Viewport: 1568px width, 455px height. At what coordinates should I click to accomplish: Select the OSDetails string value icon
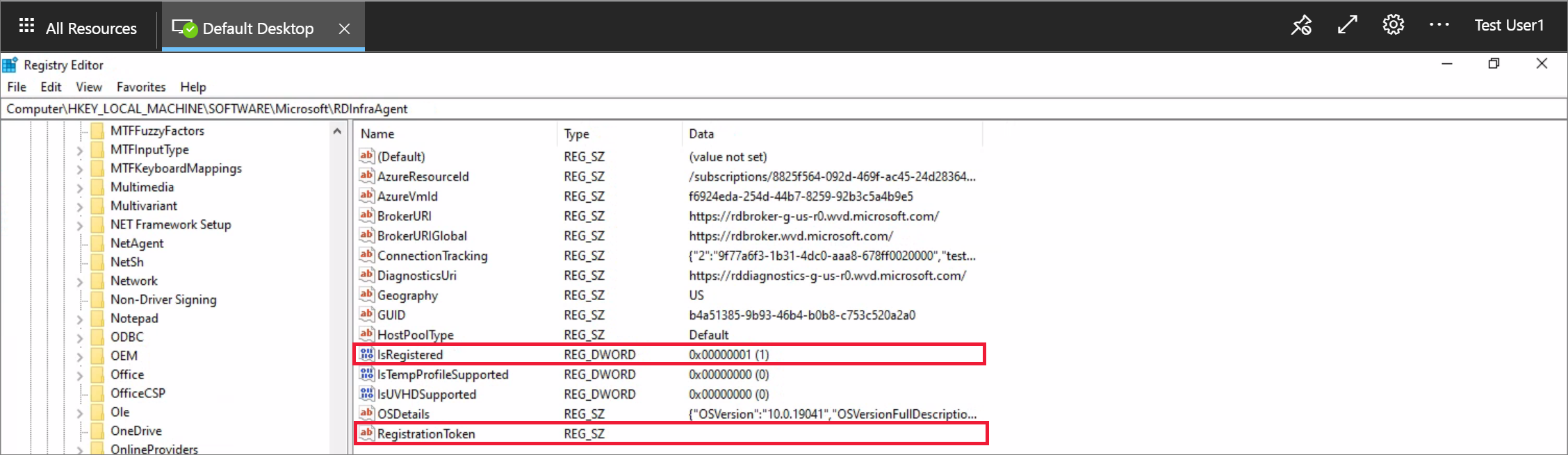pyautogui.click(x=366, y=413)
